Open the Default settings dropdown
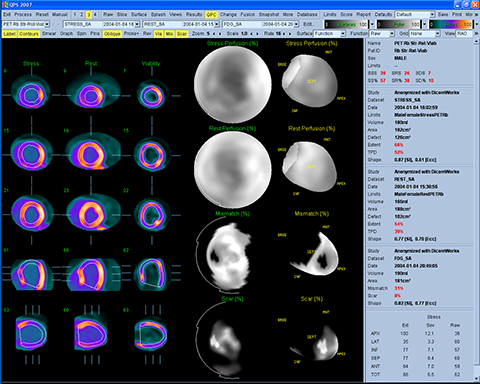 coord(415,15)
